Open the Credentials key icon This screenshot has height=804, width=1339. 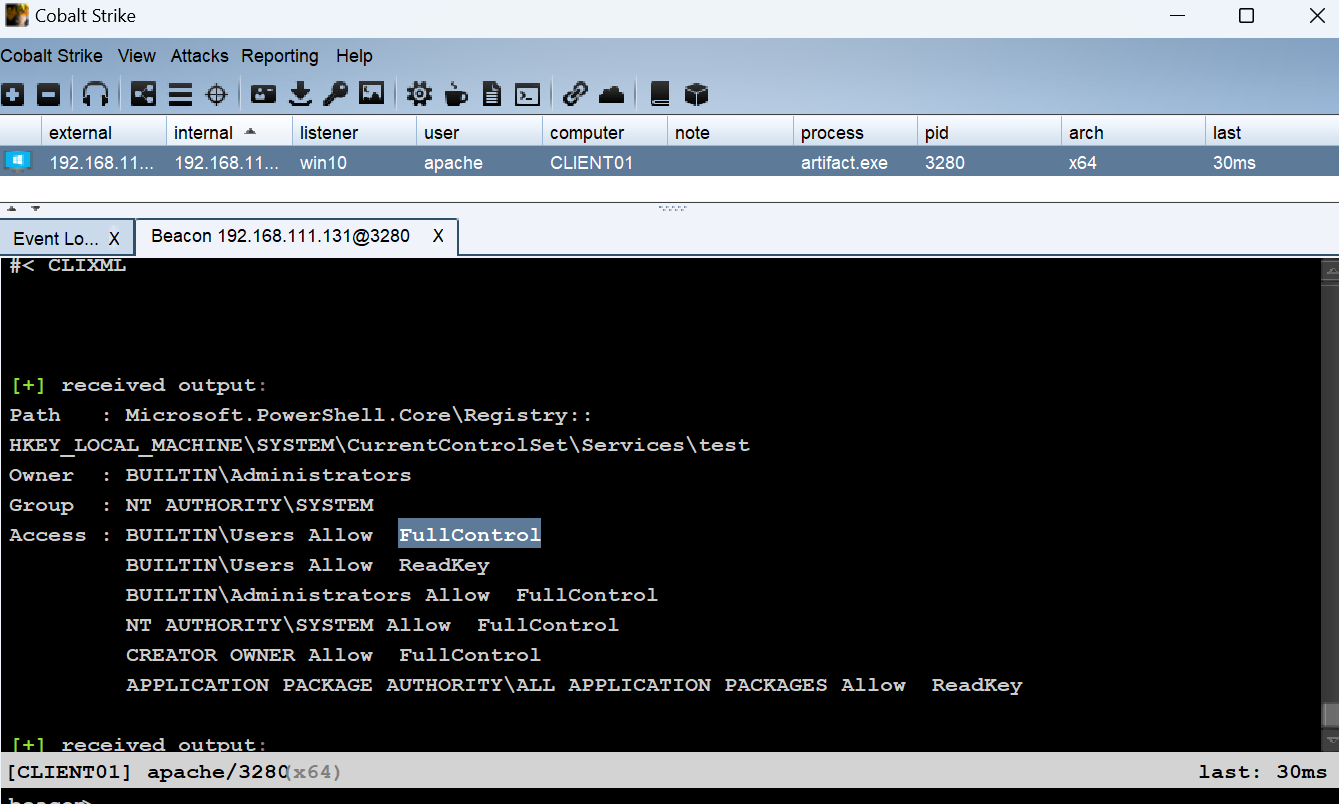[x=335, y=94]
